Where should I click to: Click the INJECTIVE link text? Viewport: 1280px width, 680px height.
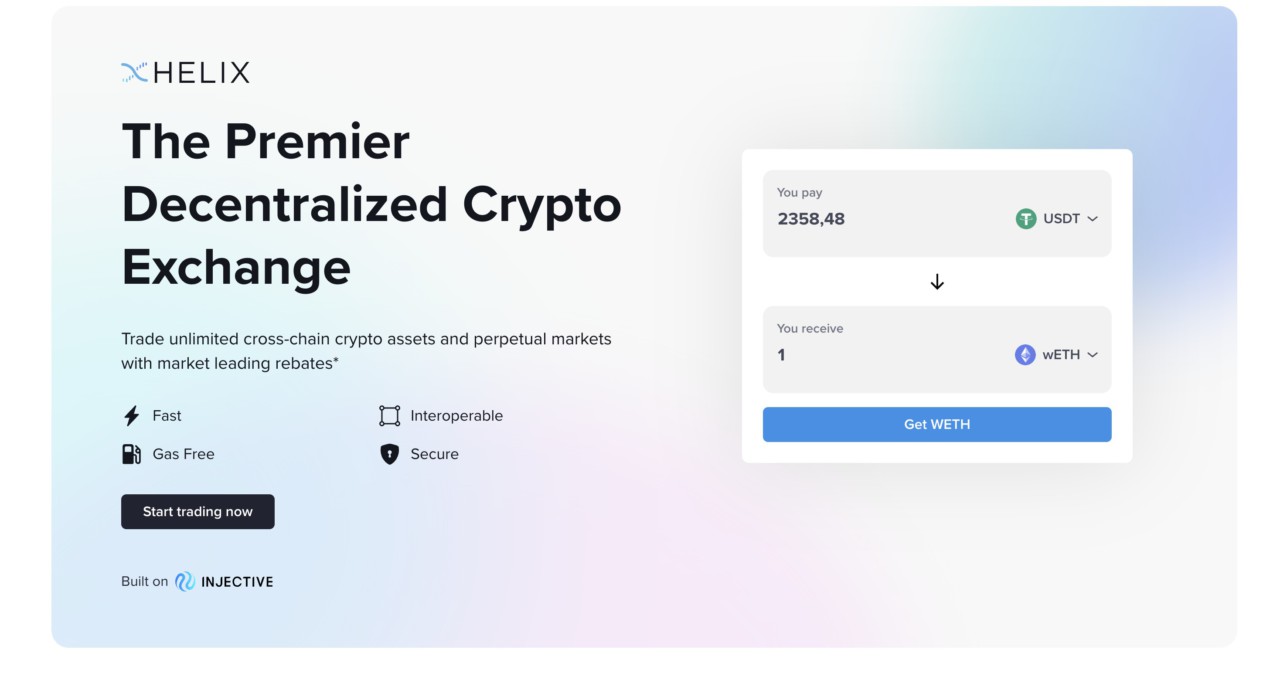tap(237, 580)
